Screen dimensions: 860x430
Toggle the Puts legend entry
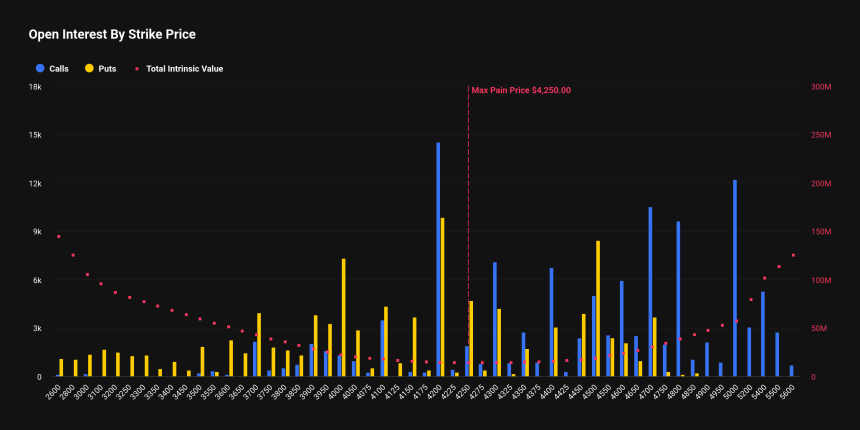click(103, 69)
